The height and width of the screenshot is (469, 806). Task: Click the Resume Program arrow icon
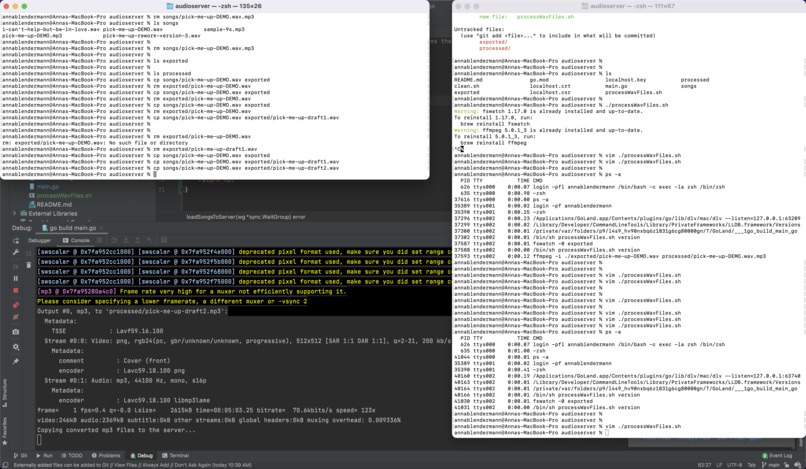coord(16,266)
